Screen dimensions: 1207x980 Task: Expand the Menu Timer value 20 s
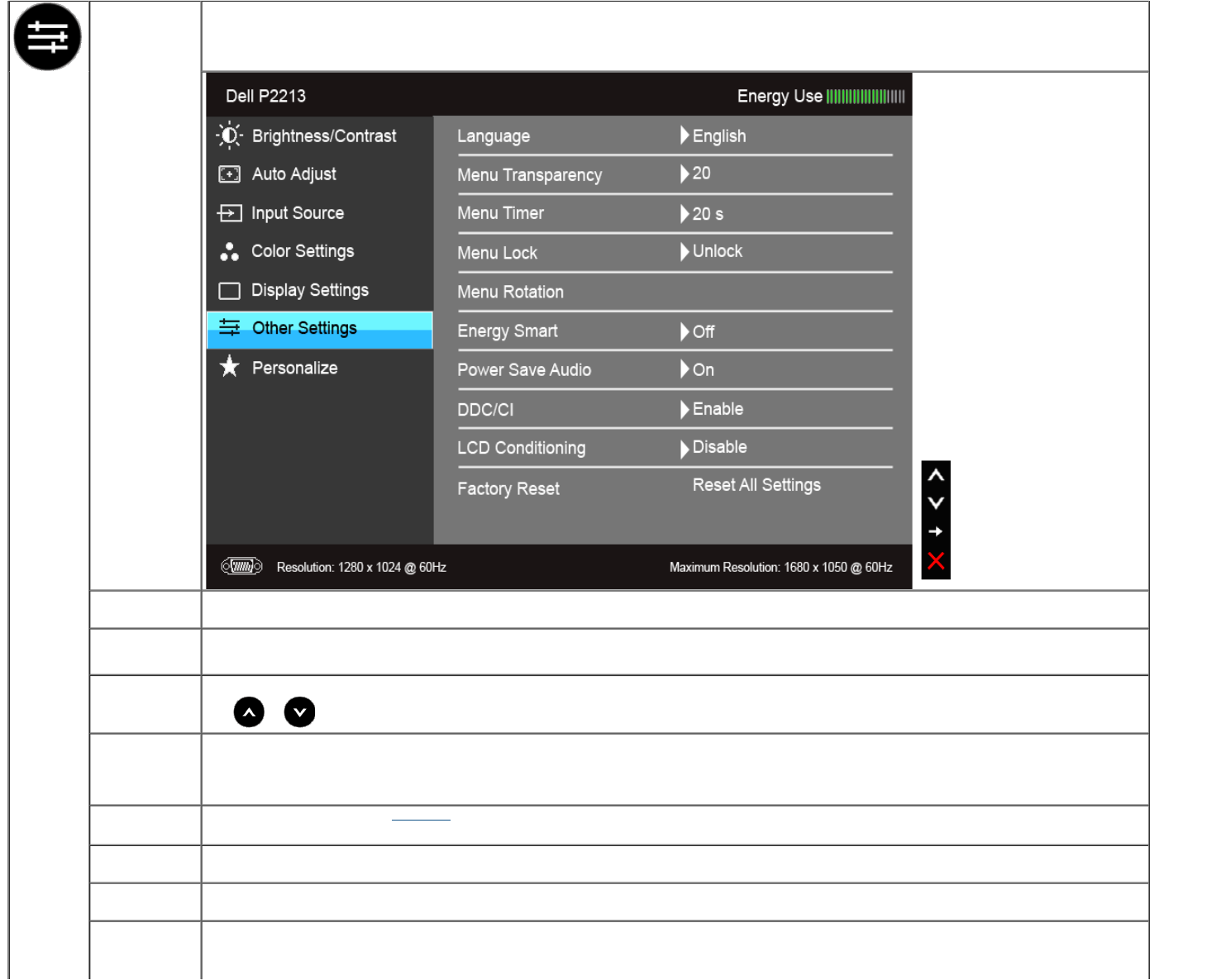pos(702,214)
